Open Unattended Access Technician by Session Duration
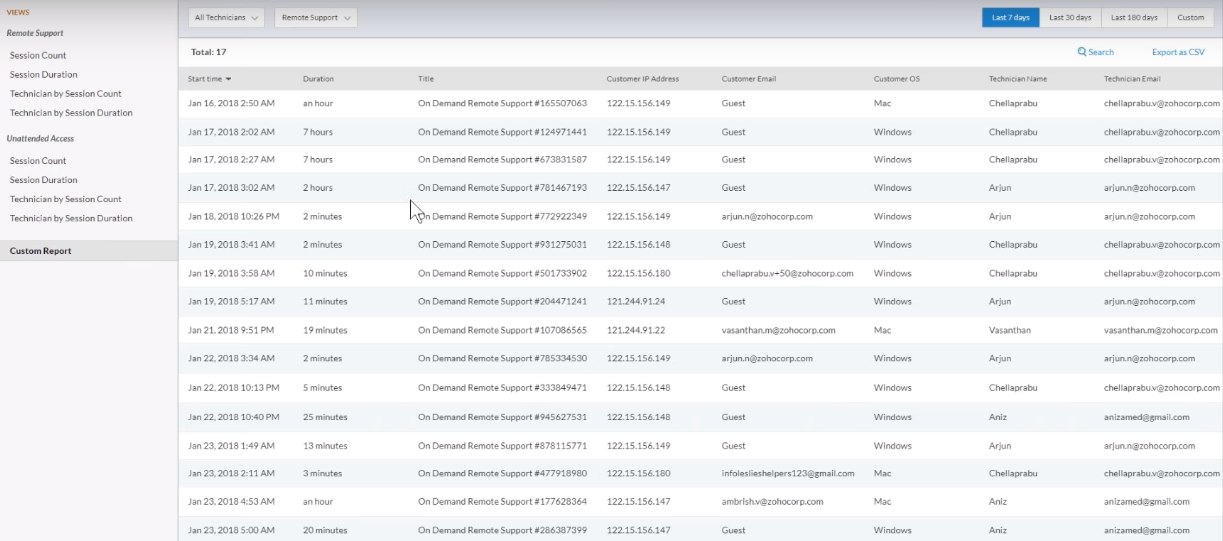 (71, 218)
